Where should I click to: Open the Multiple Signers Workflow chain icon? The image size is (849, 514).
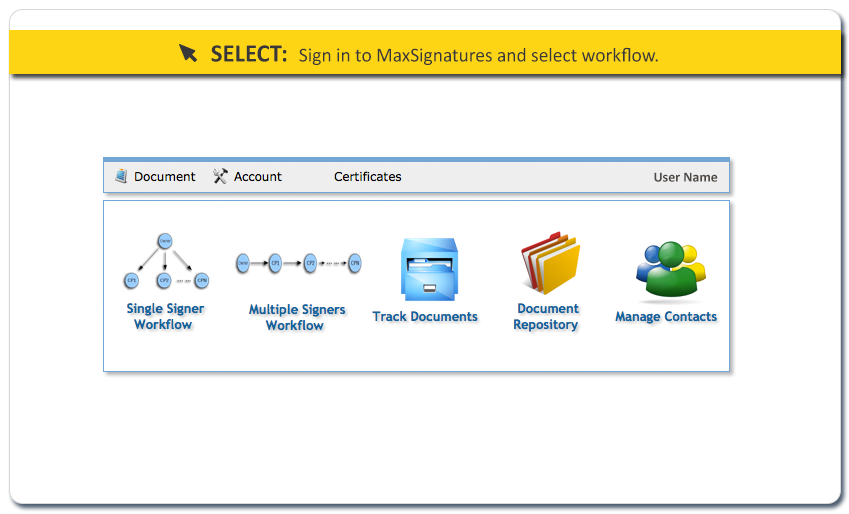(x=298, y=263)
